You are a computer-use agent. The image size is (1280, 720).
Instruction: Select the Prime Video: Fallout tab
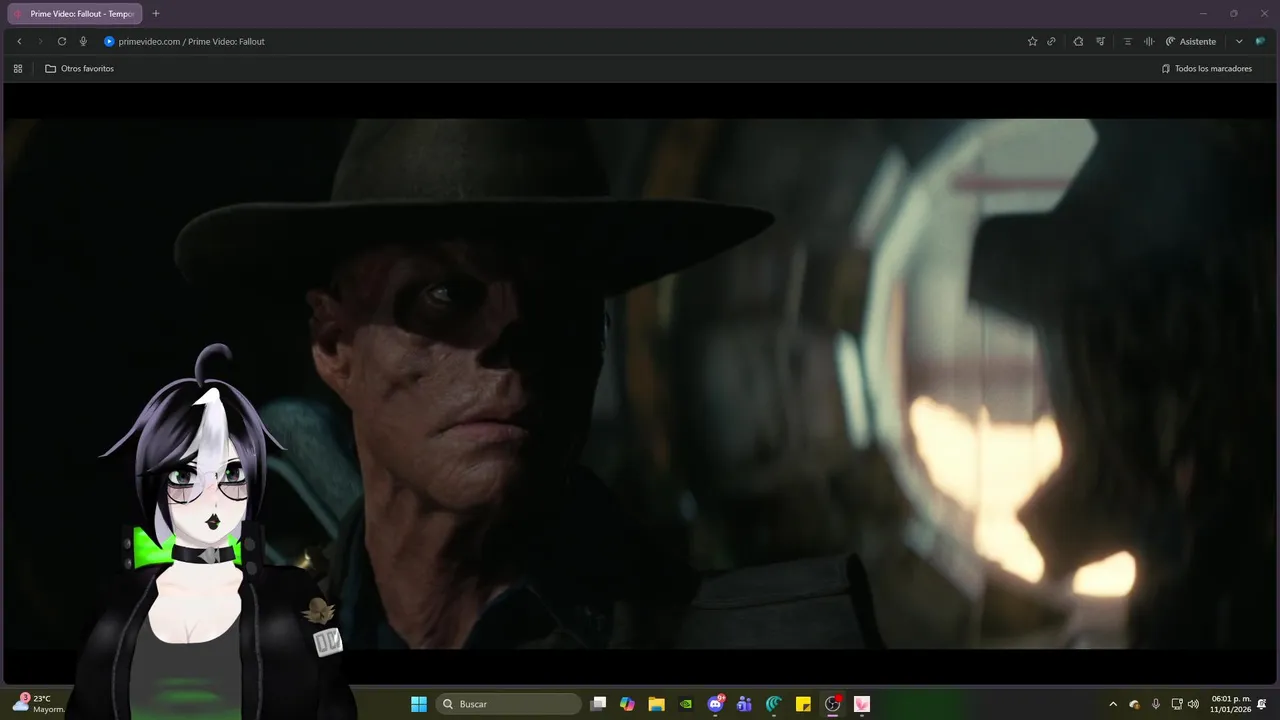click(75, 14)
